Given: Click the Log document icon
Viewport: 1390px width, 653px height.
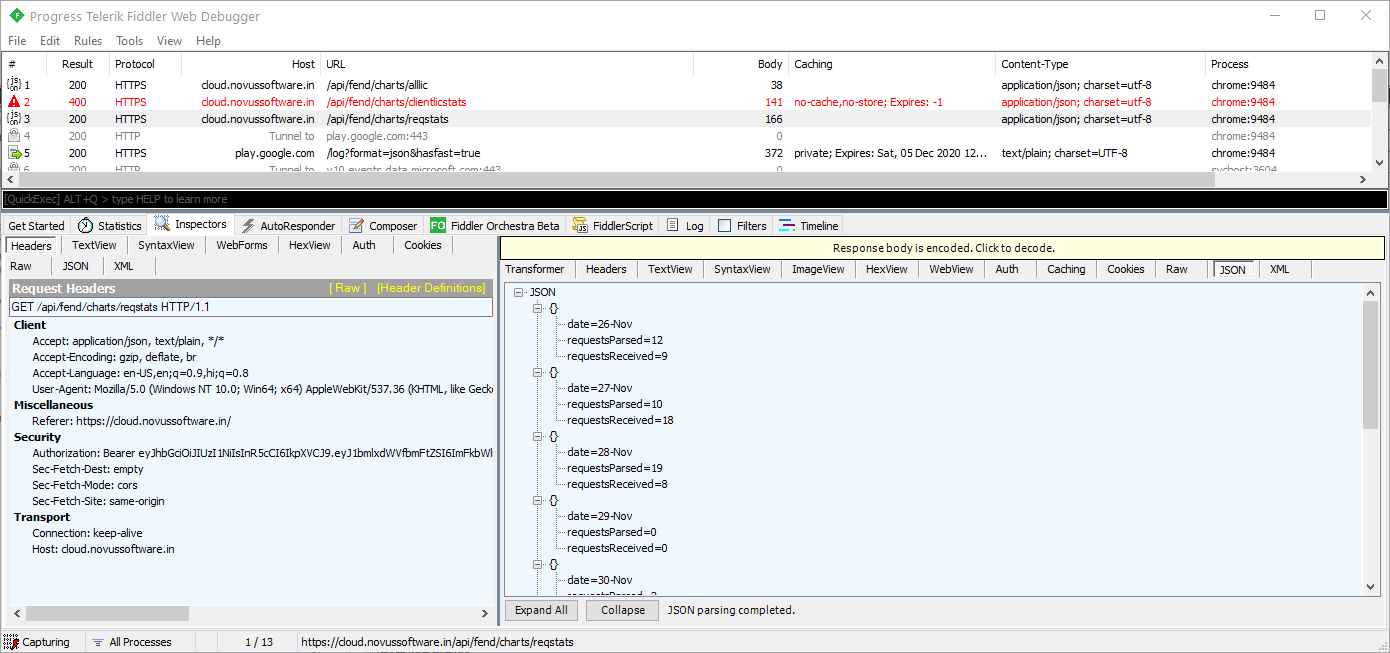Looking at the screenshot, I should 673,226.
